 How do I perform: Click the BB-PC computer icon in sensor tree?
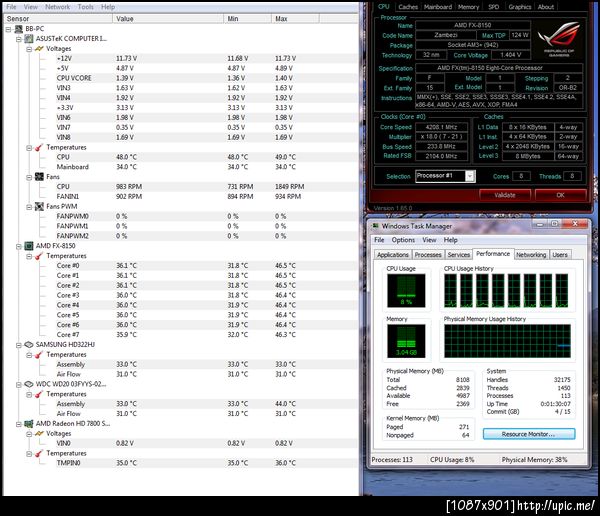[x=18, y=29]
